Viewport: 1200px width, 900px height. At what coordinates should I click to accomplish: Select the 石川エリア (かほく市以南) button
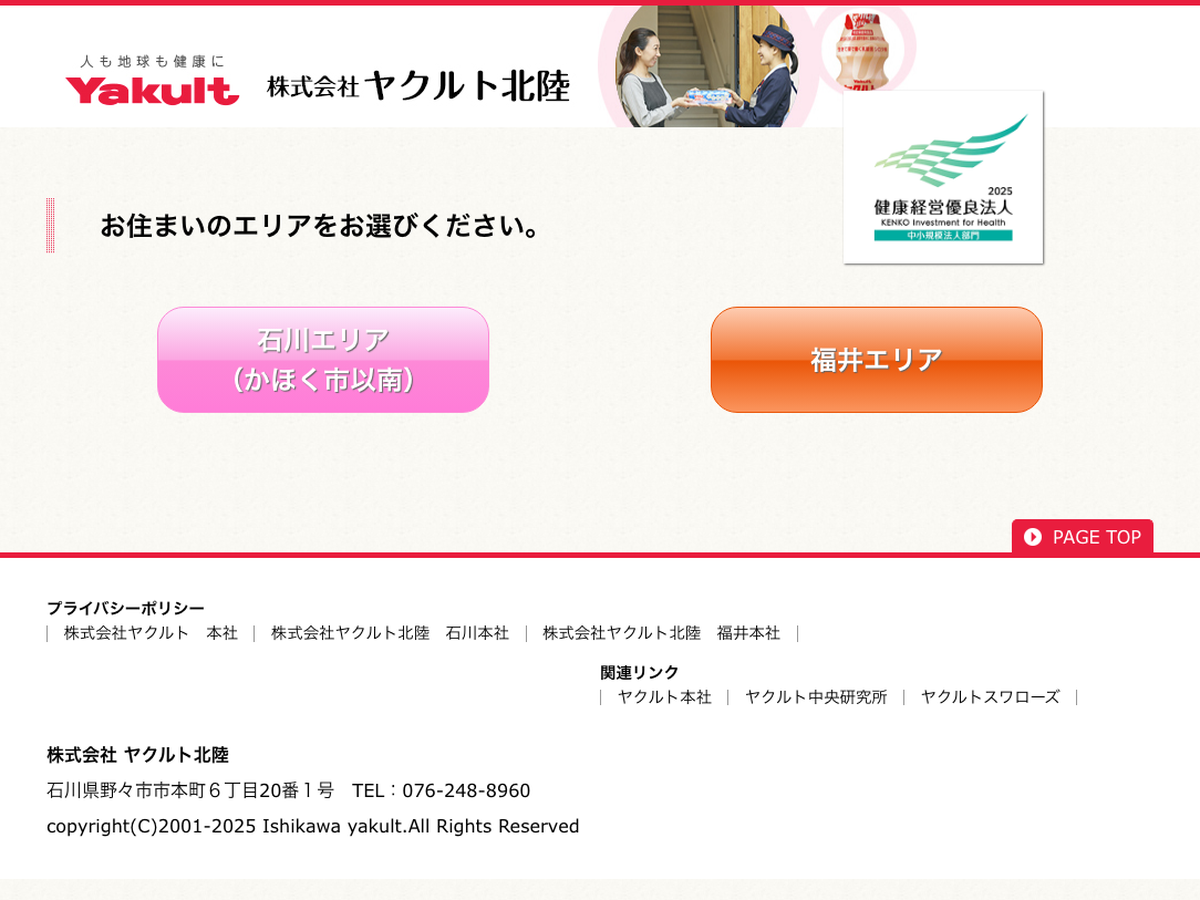pos(323,360)
